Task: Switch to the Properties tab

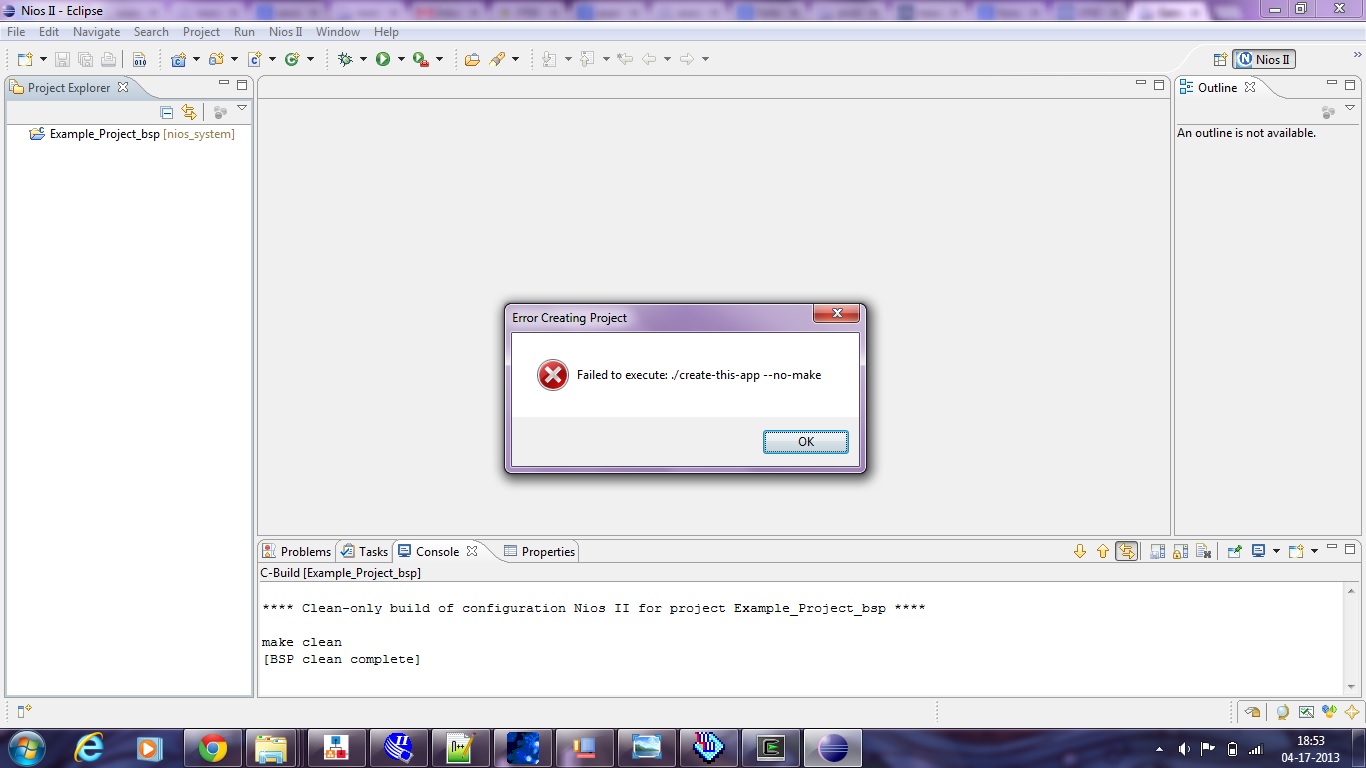Action: (540, 551)
